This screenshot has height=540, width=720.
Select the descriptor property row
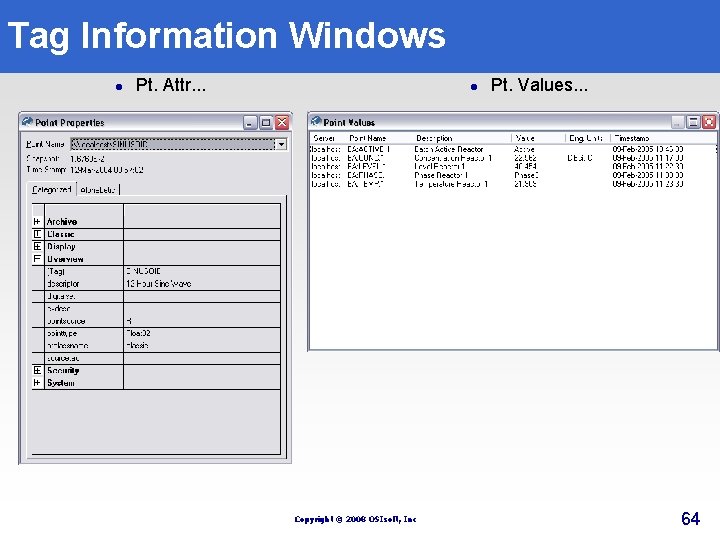click(x=156, y=284)
